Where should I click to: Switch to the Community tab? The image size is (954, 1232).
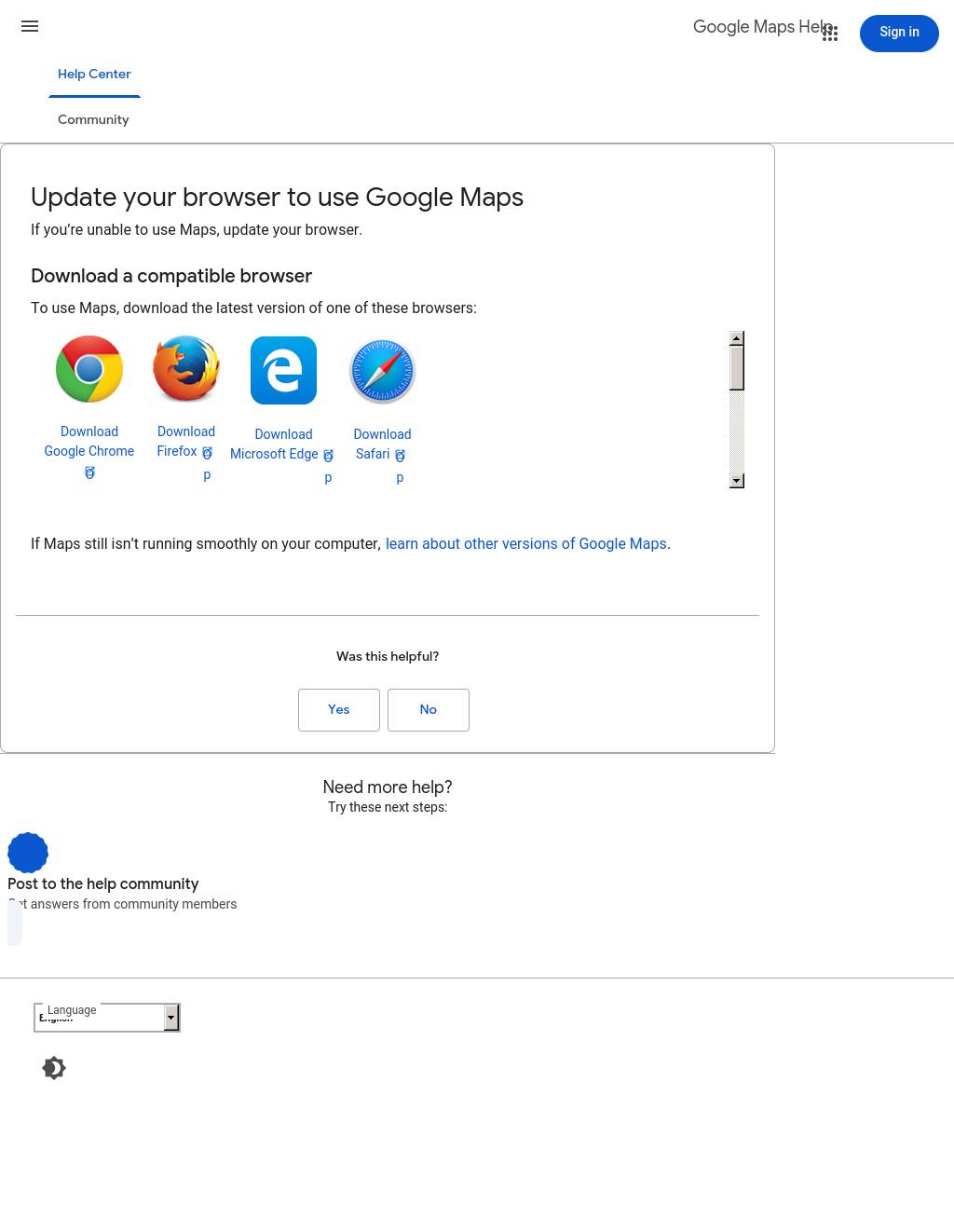pyautogui.click(x=93, y=120)
